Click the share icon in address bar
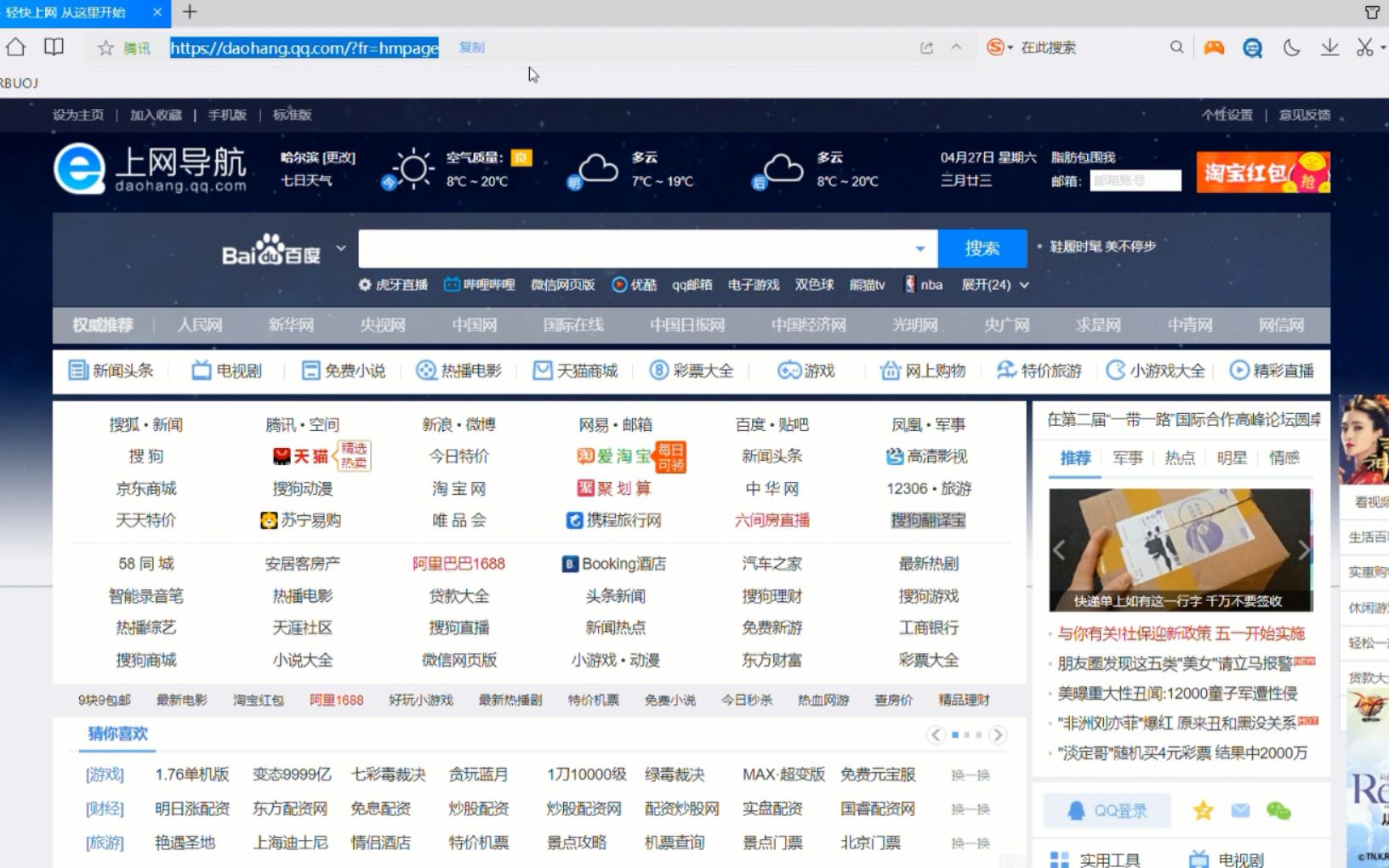1389x868 pixels. 926,48
